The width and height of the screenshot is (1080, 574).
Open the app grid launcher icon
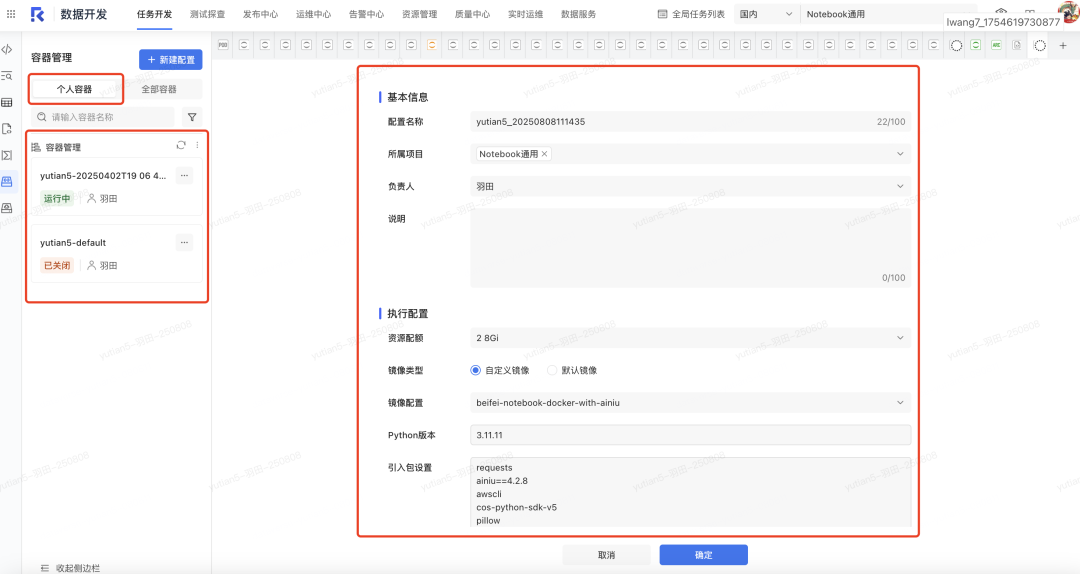click(10, 14)
